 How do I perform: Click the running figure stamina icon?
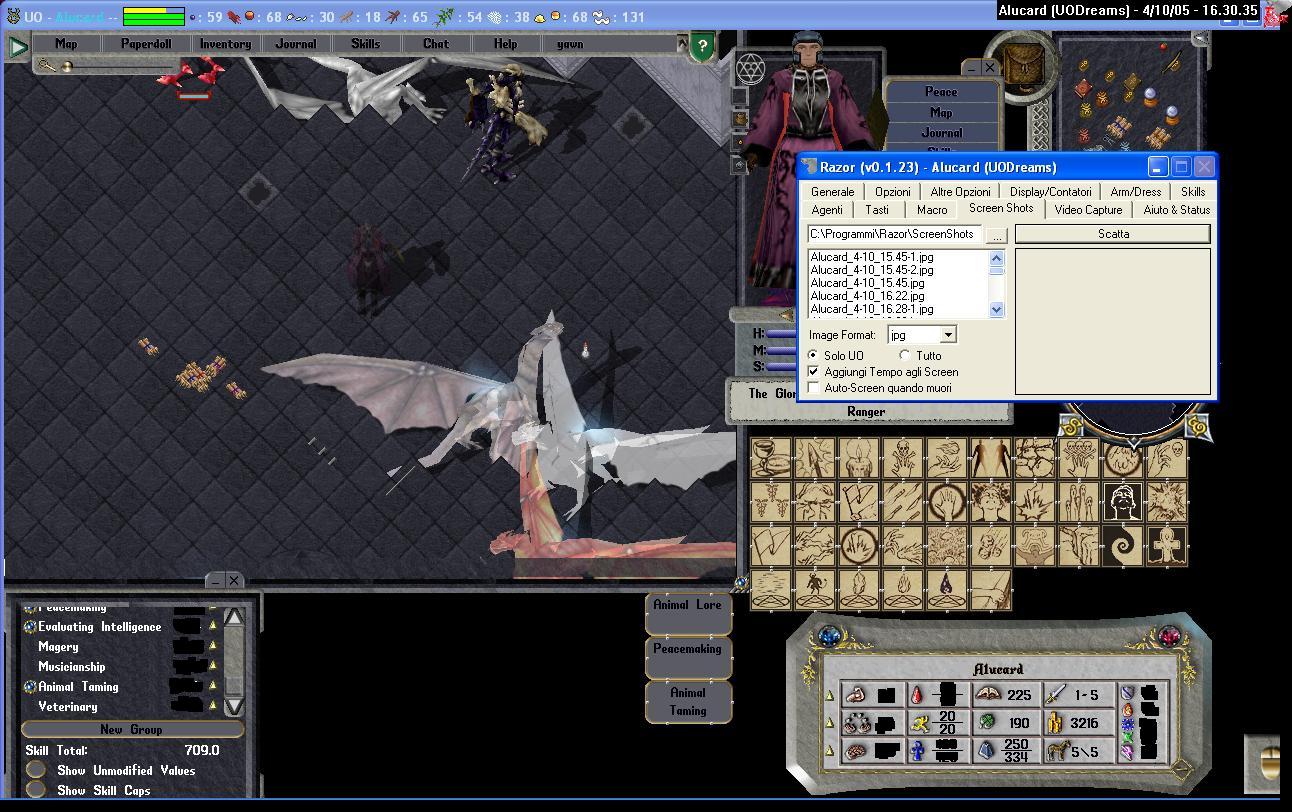(920, 724)
